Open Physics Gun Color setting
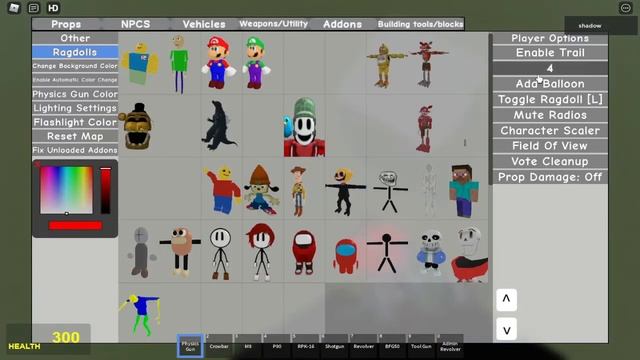 (x=75, y=94)
